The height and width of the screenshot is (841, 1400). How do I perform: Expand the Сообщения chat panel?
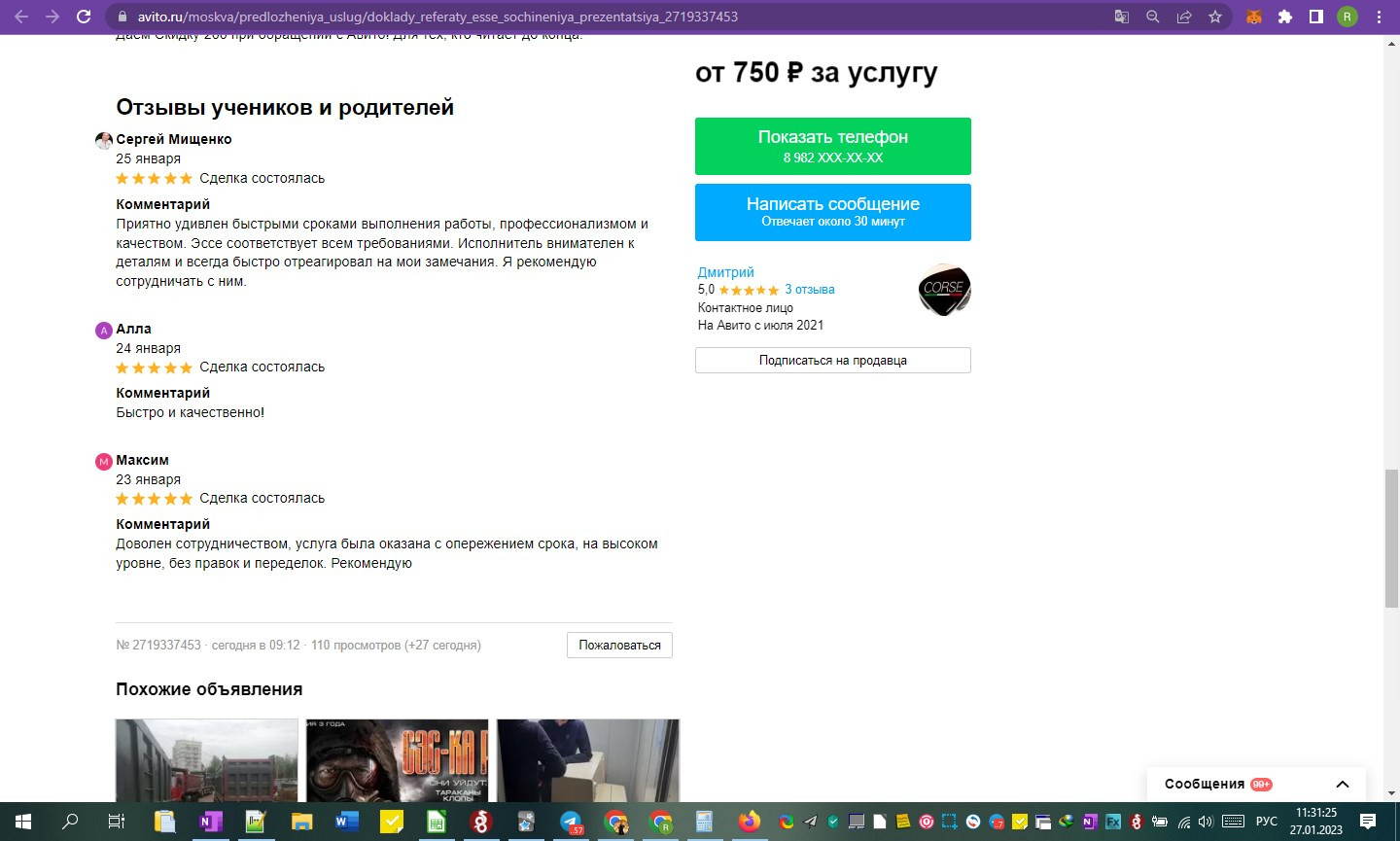point(1343,785)
